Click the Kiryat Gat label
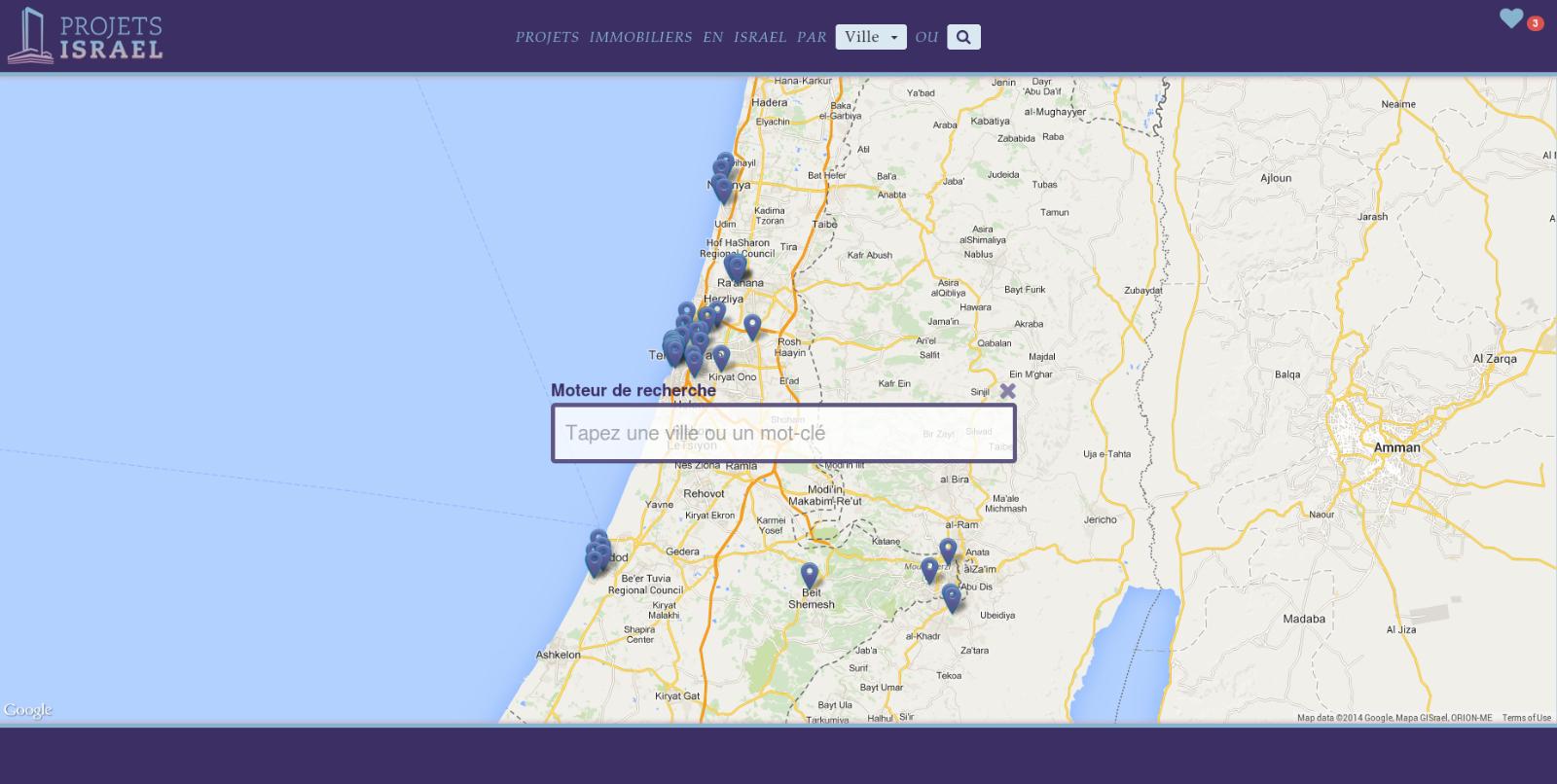Viewport: 1557px width, 784px height. coord(677,696)
